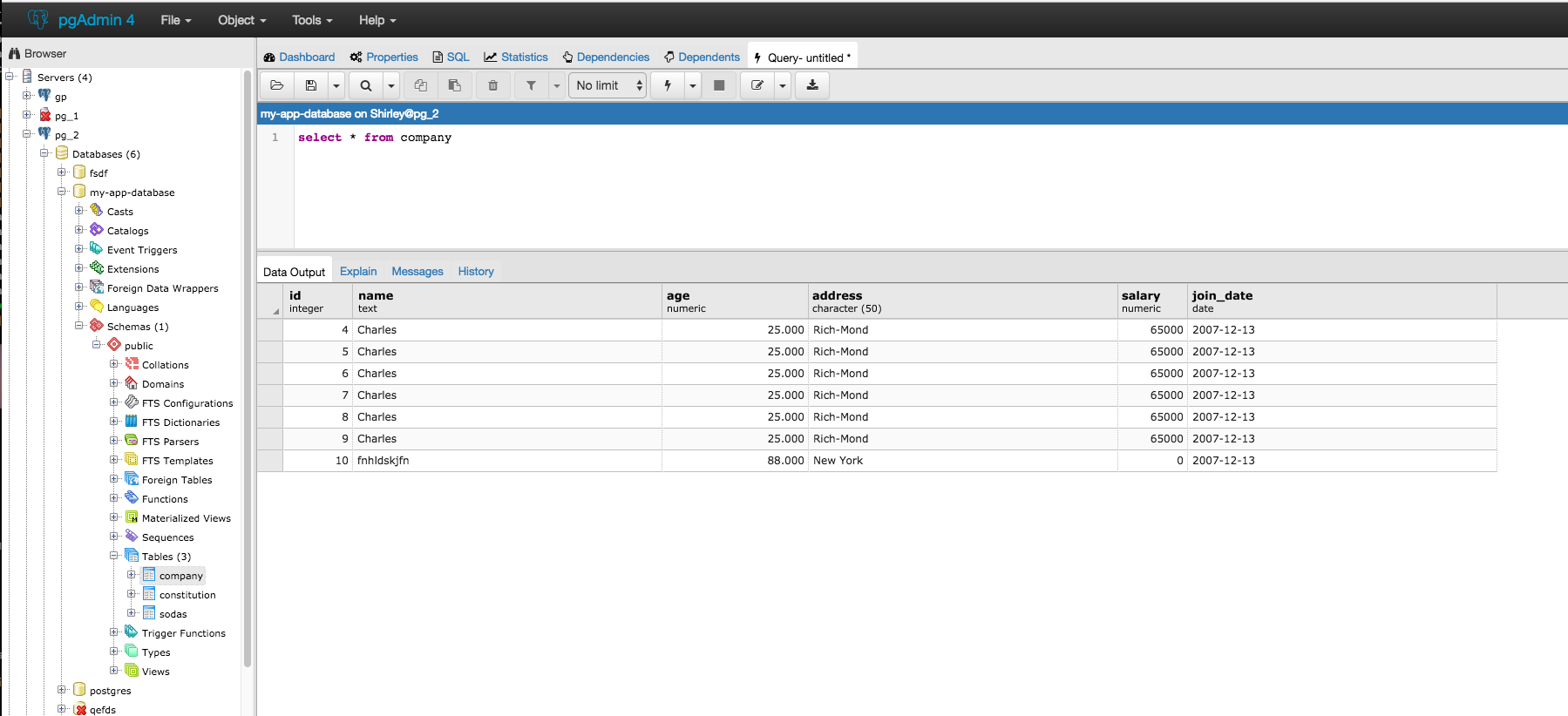Click the Edit pencil icon in toolbar

pos(757,85)
